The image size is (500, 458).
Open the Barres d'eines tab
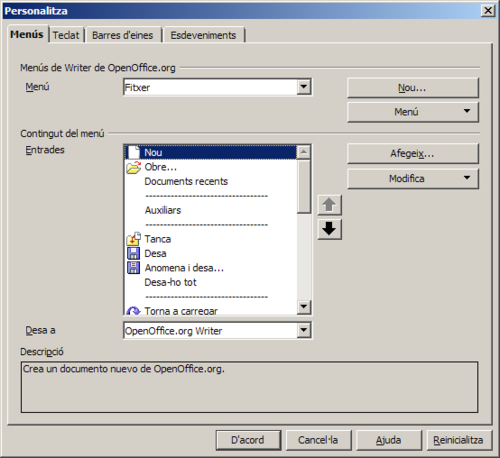tap(123, 35)
